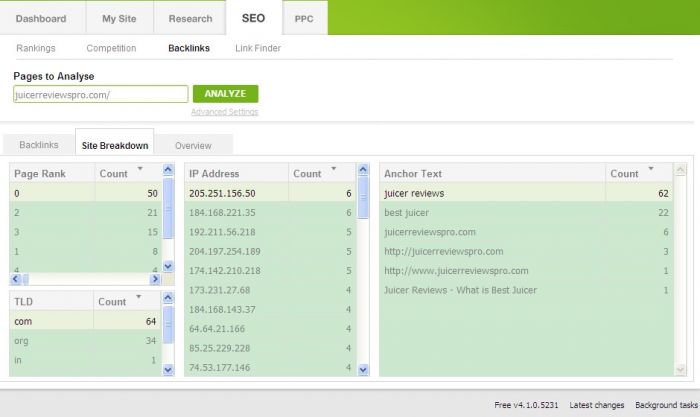Click the IP Address column header
Viewport: 700px width, 417px height.
[237, 173]
